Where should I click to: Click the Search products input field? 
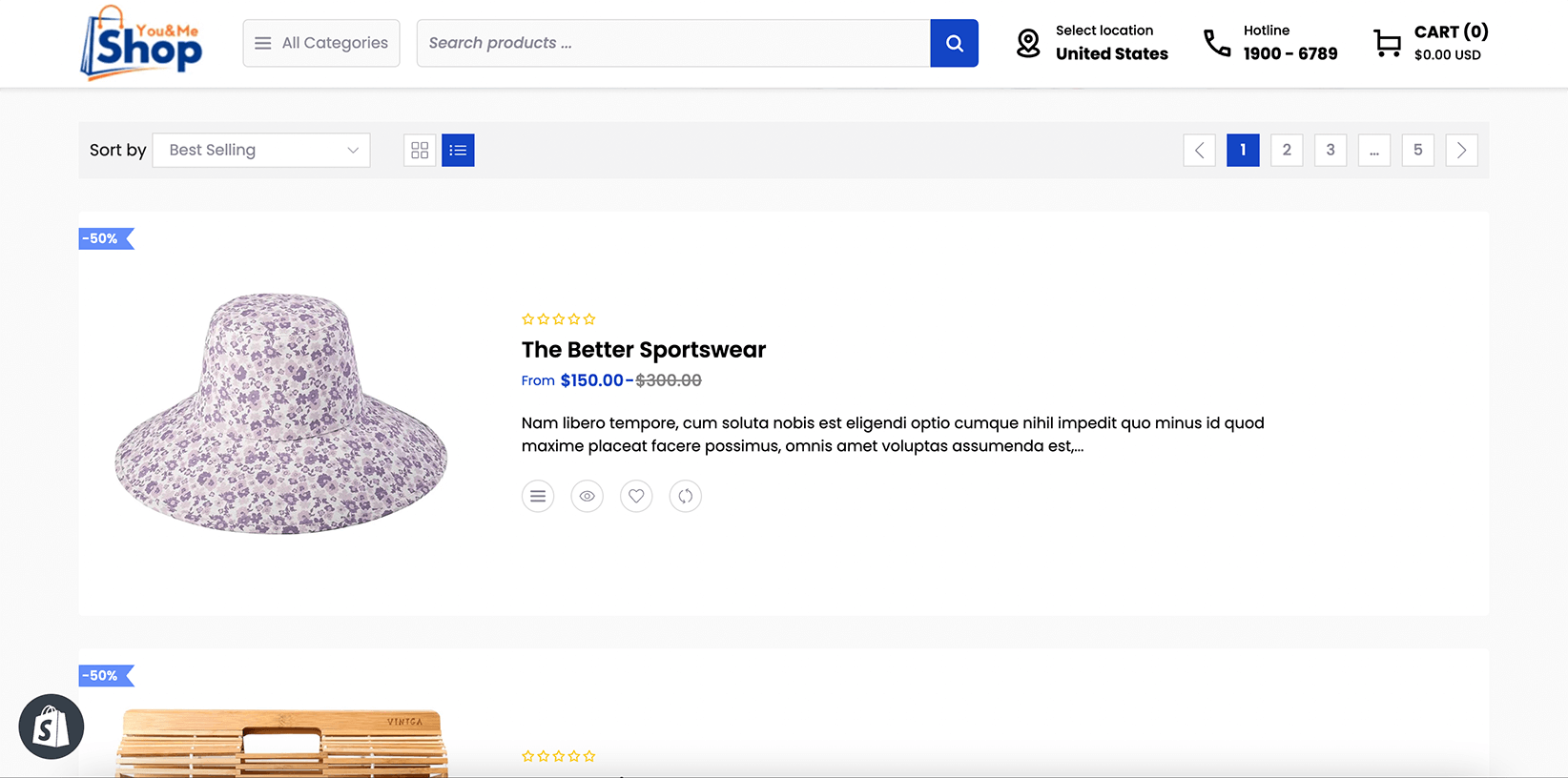coord(673,43)
